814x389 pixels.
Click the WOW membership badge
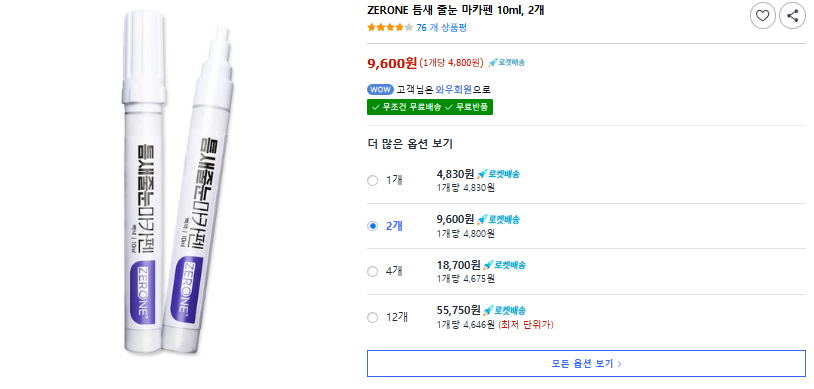point(380,89)
